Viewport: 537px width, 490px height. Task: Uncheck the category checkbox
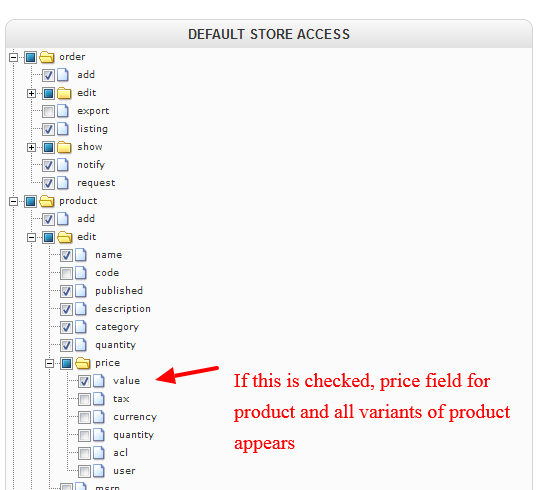(66, 327)
